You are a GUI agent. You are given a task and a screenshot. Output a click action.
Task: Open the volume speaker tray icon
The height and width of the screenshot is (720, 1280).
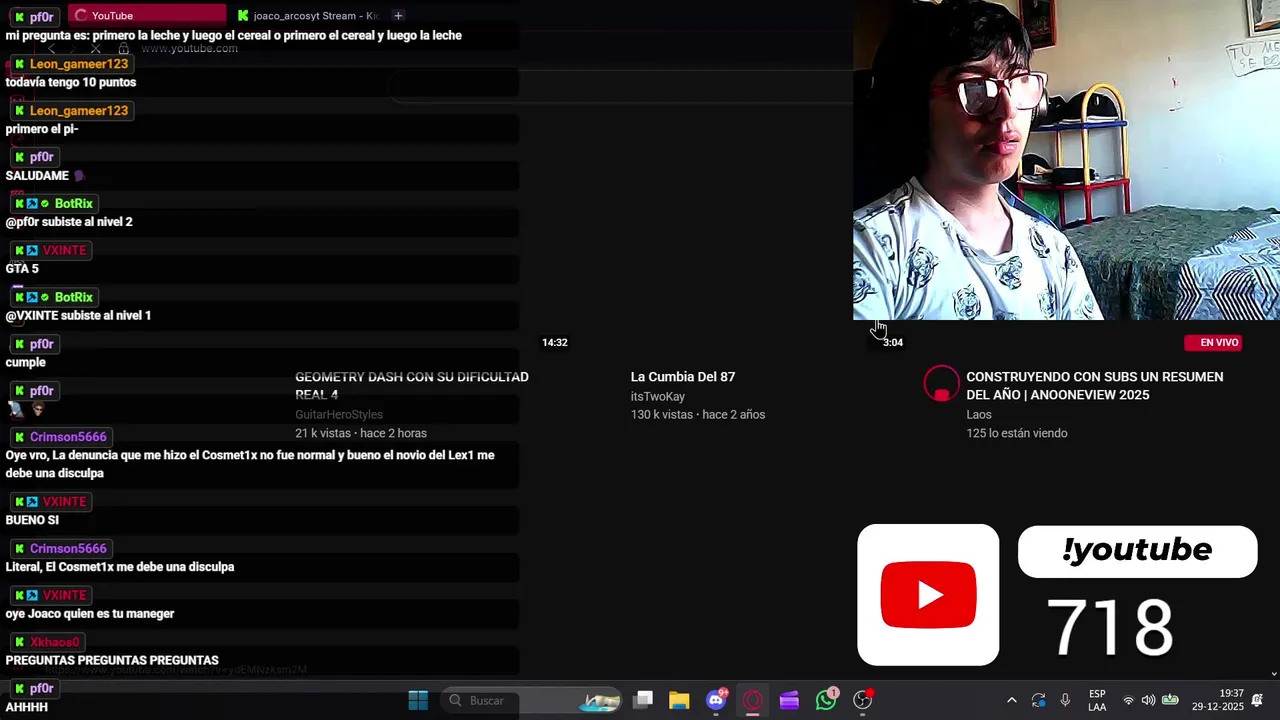pyautogui.click(x=1148, y=700)
